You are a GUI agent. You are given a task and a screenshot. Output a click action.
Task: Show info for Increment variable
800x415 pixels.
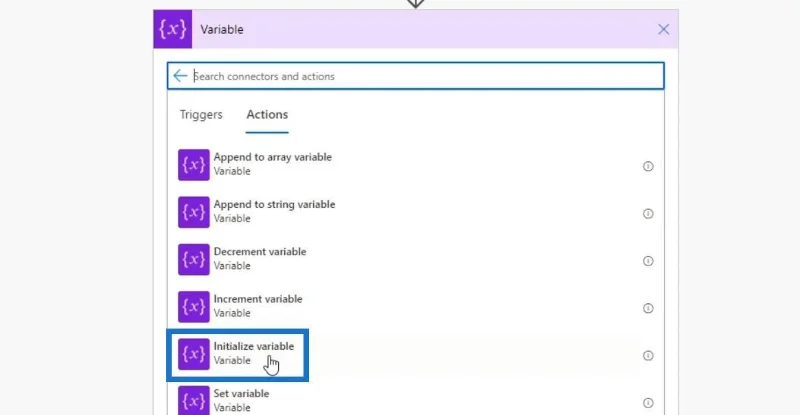pos(648,308)
